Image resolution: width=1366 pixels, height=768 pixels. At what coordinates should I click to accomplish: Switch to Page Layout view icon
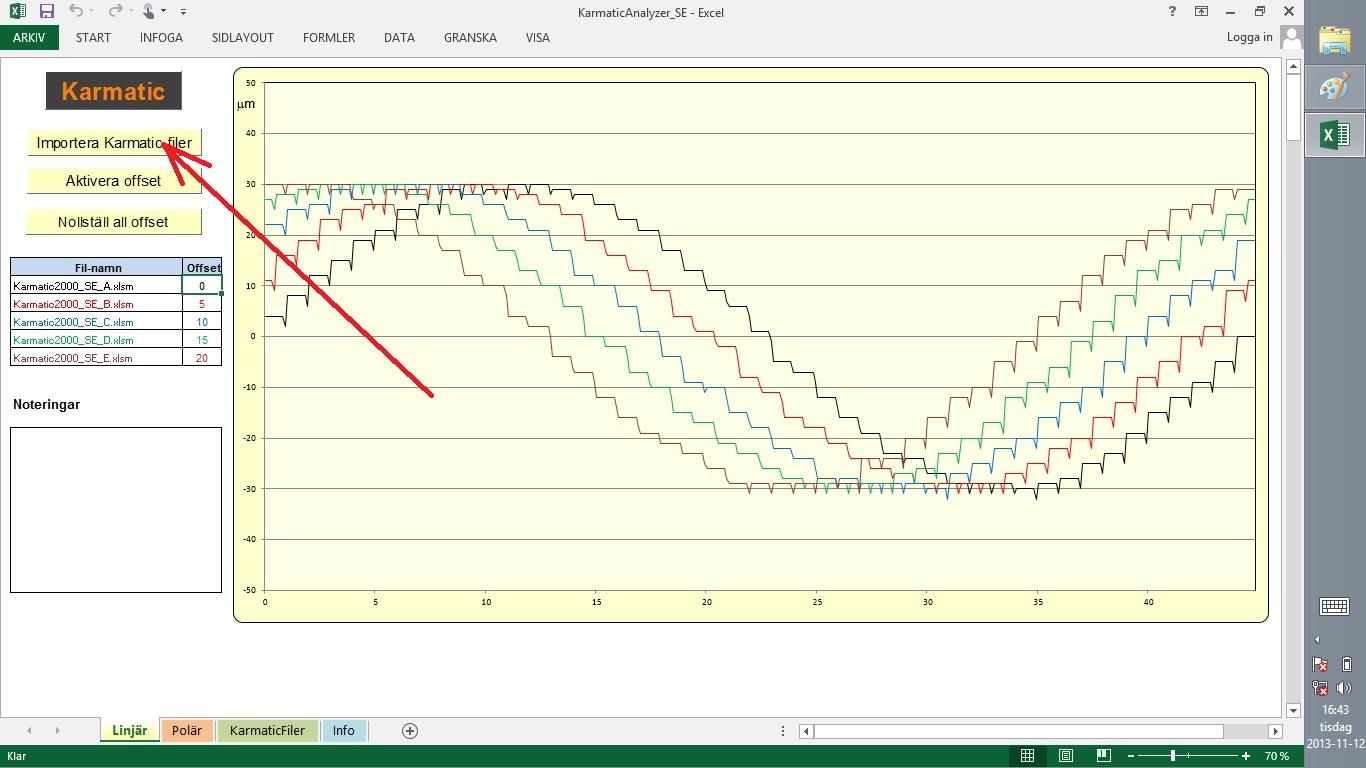(x=1065, y=756)
